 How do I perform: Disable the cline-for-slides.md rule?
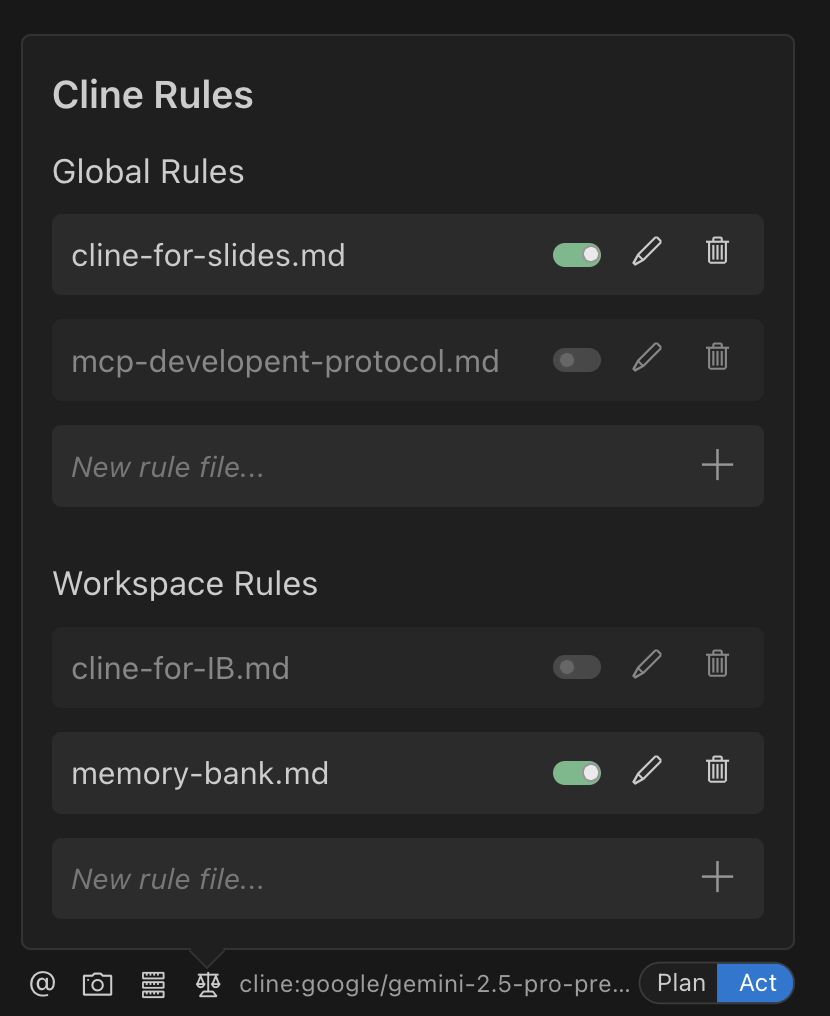pos(577,254)
